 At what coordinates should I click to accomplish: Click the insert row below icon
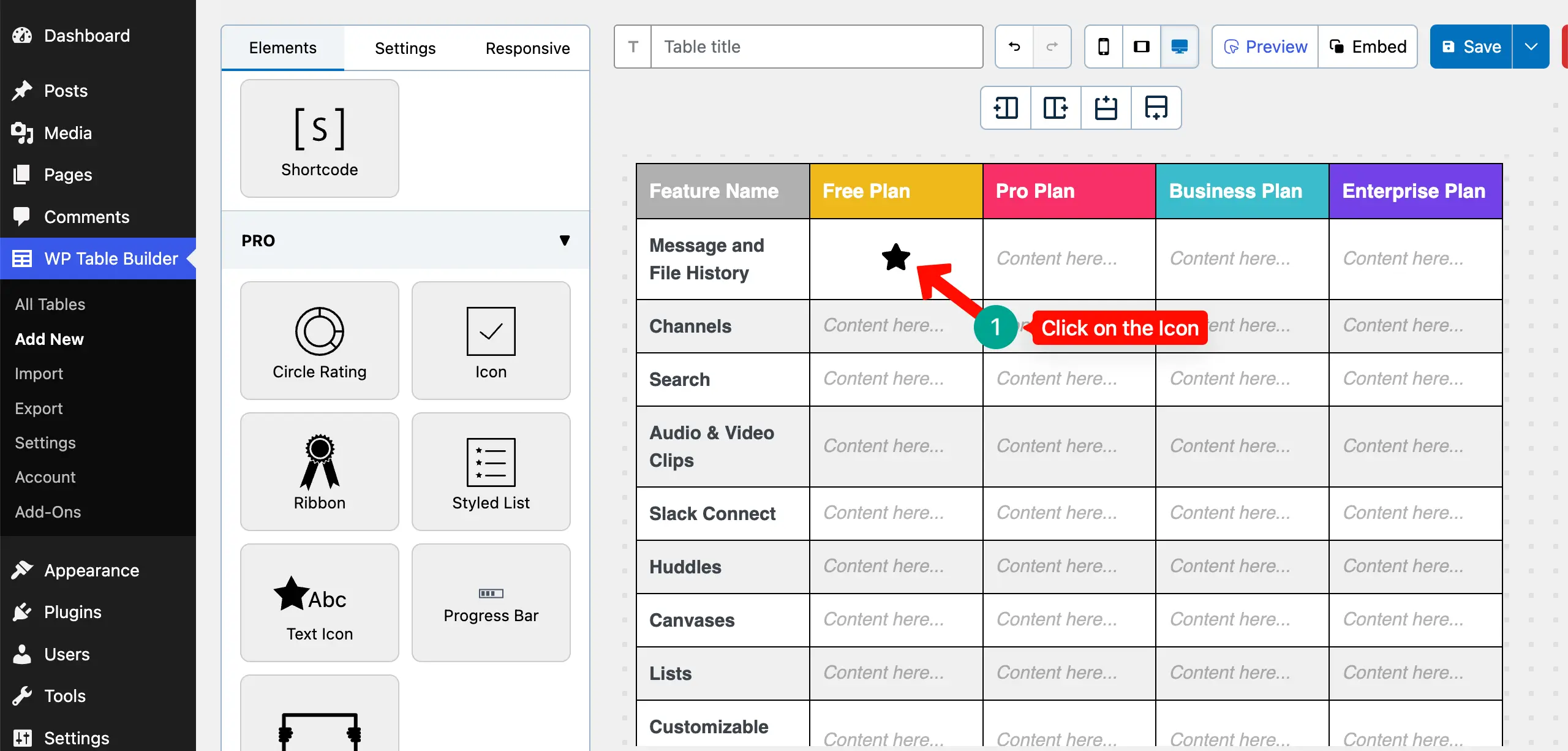1156,108
